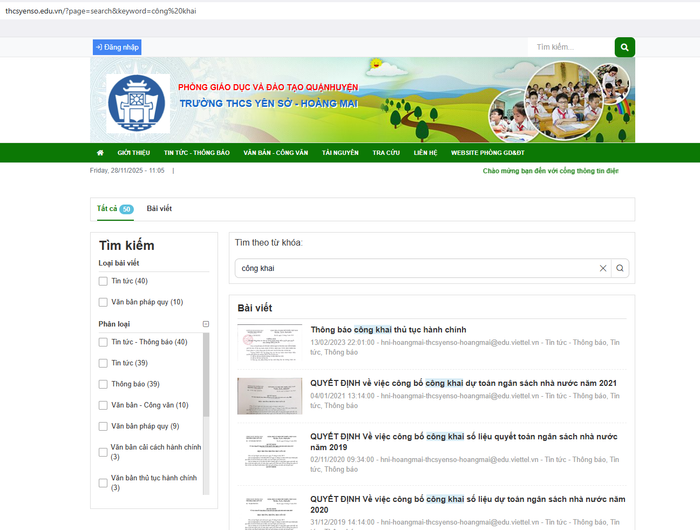This screenshot has height=530, width=700.
Task: Open article Thông báo công khai thủ tục hành chính
Action: pos(388,330)
